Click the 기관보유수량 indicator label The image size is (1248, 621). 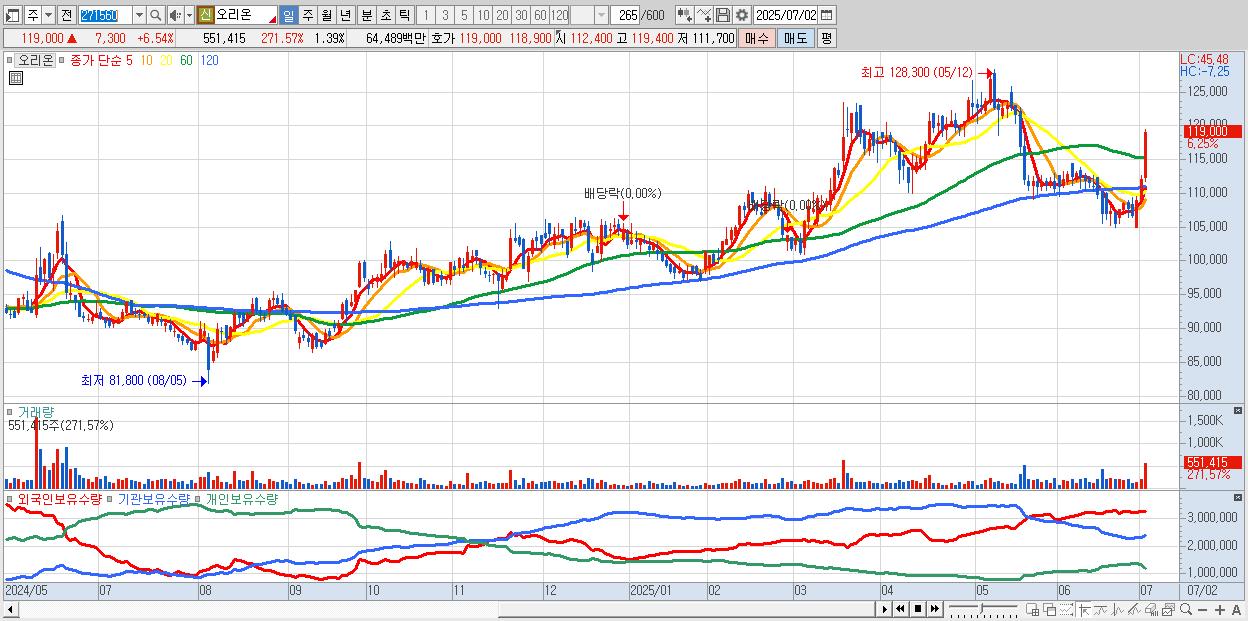[155, 498]
